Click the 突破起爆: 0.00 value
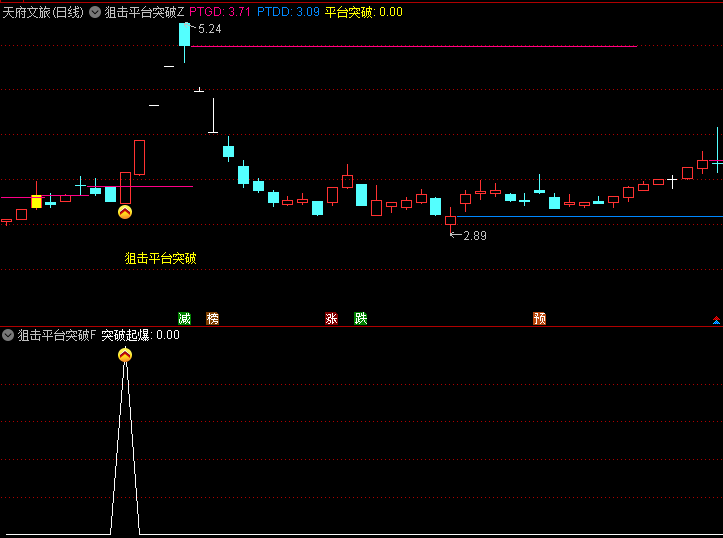Screen dimensions: 723x538 coord(140,335)
